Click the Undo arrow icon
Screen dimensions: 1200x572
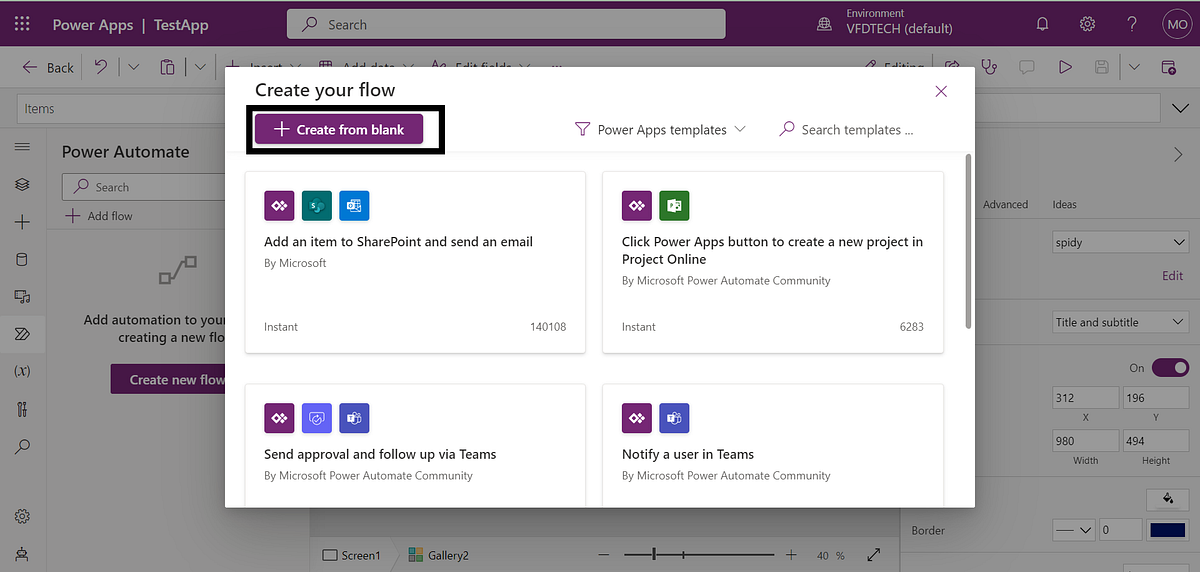coord(101,67)
